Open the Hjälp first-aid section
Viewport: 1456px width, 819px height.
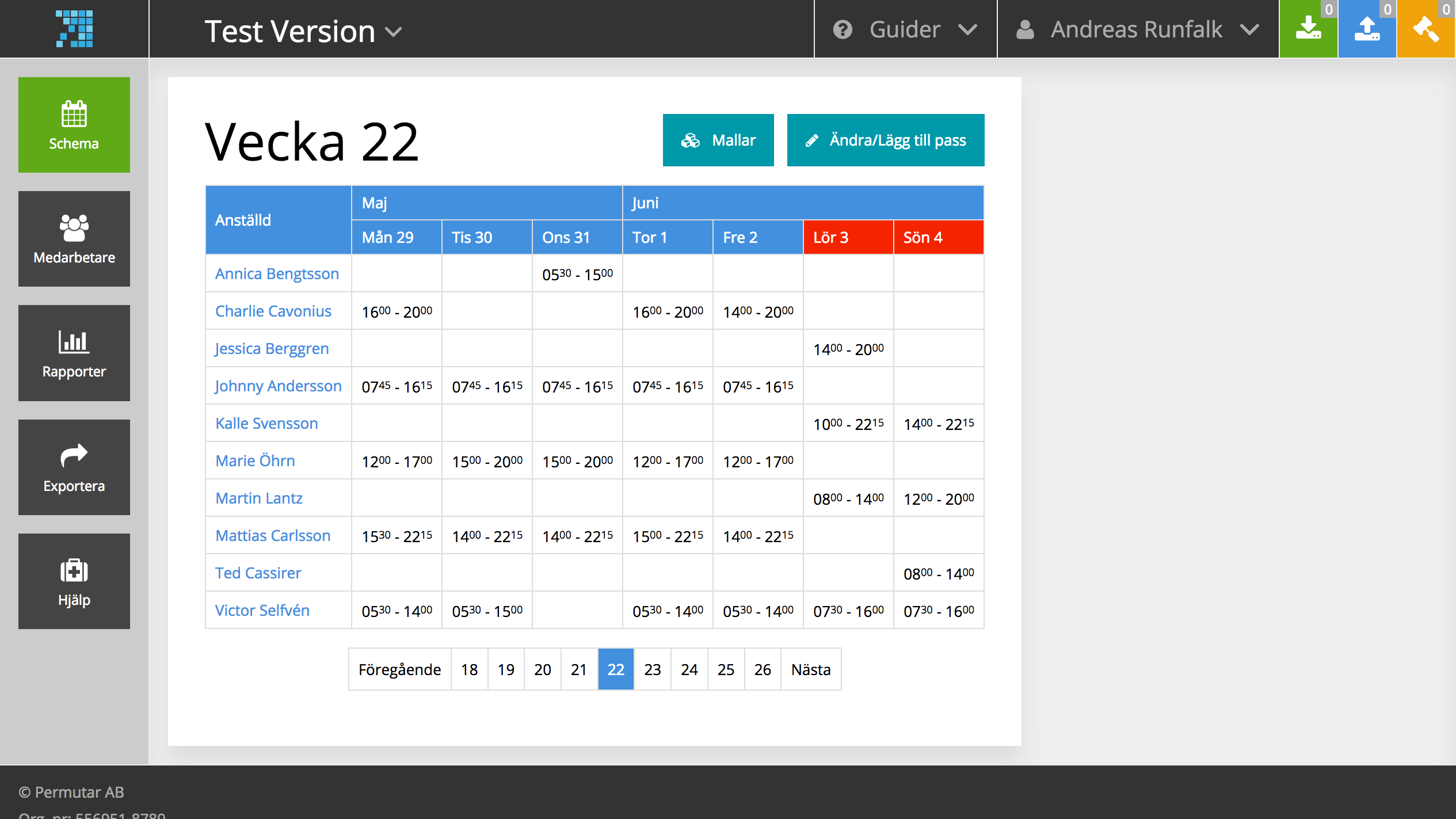[x=74, y=581]
